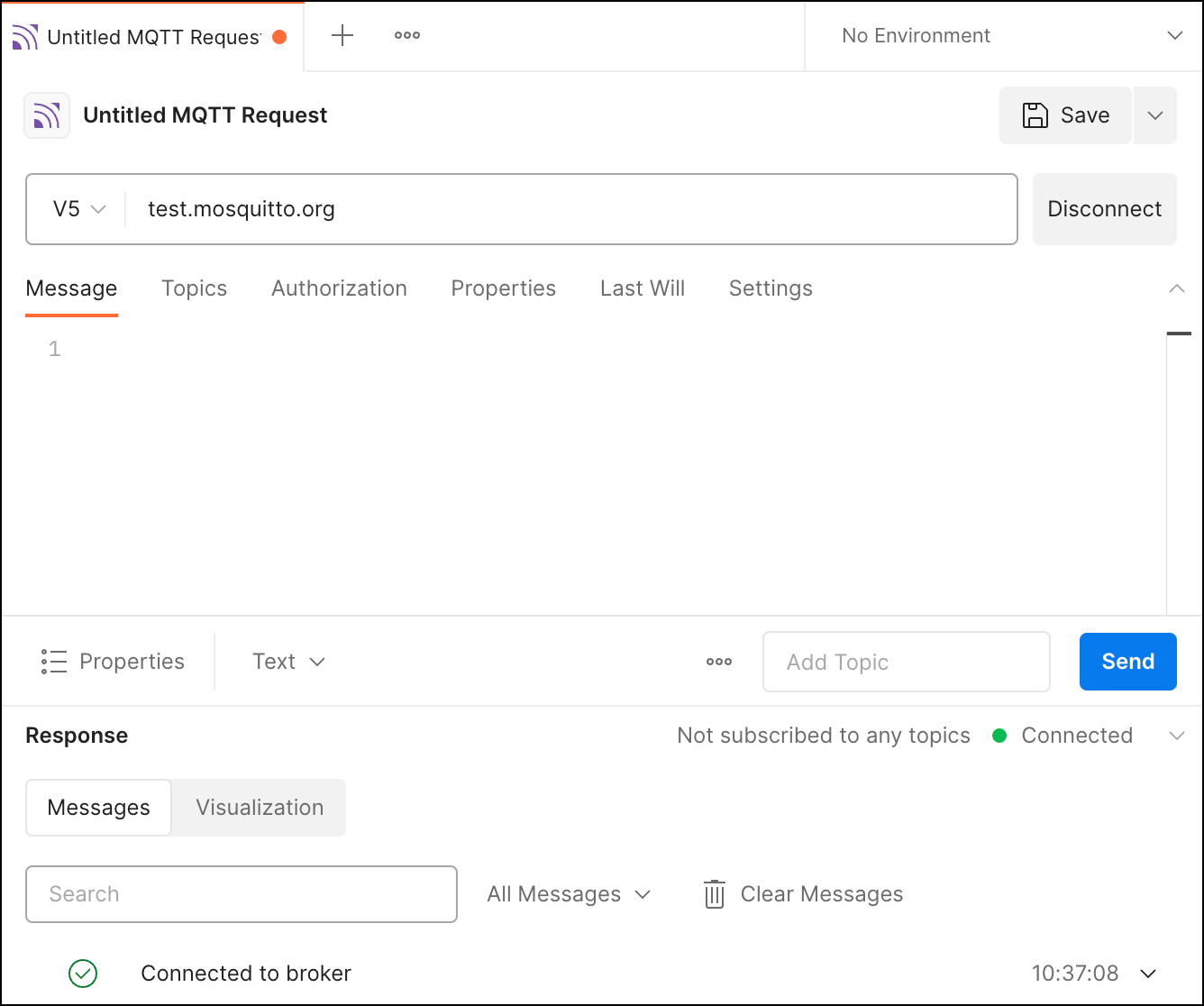Switch to the Topics tab

(194, 288)
